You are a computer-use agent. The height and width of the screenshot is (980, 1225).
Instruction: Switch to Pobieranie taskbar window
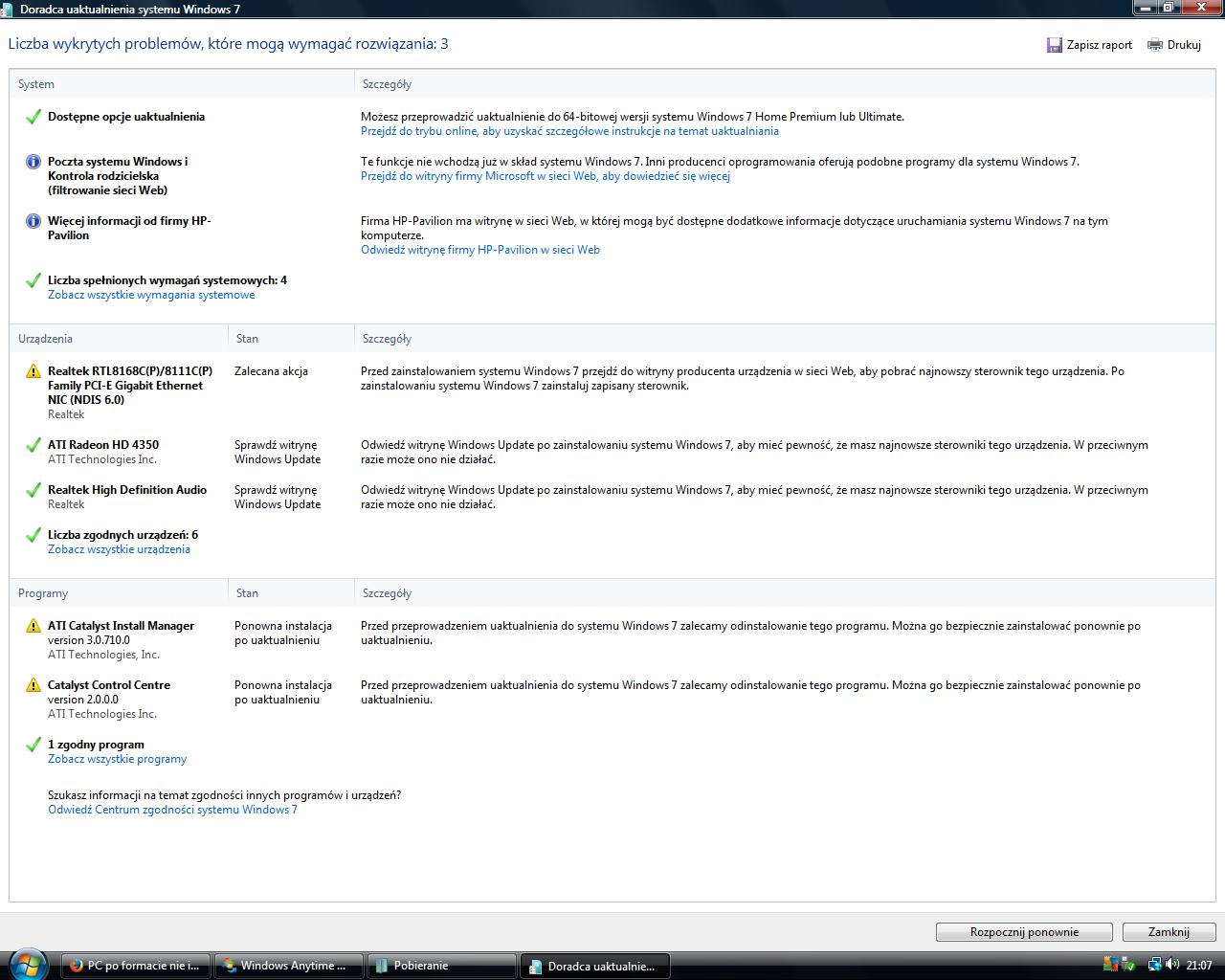(x=441, y=966)
